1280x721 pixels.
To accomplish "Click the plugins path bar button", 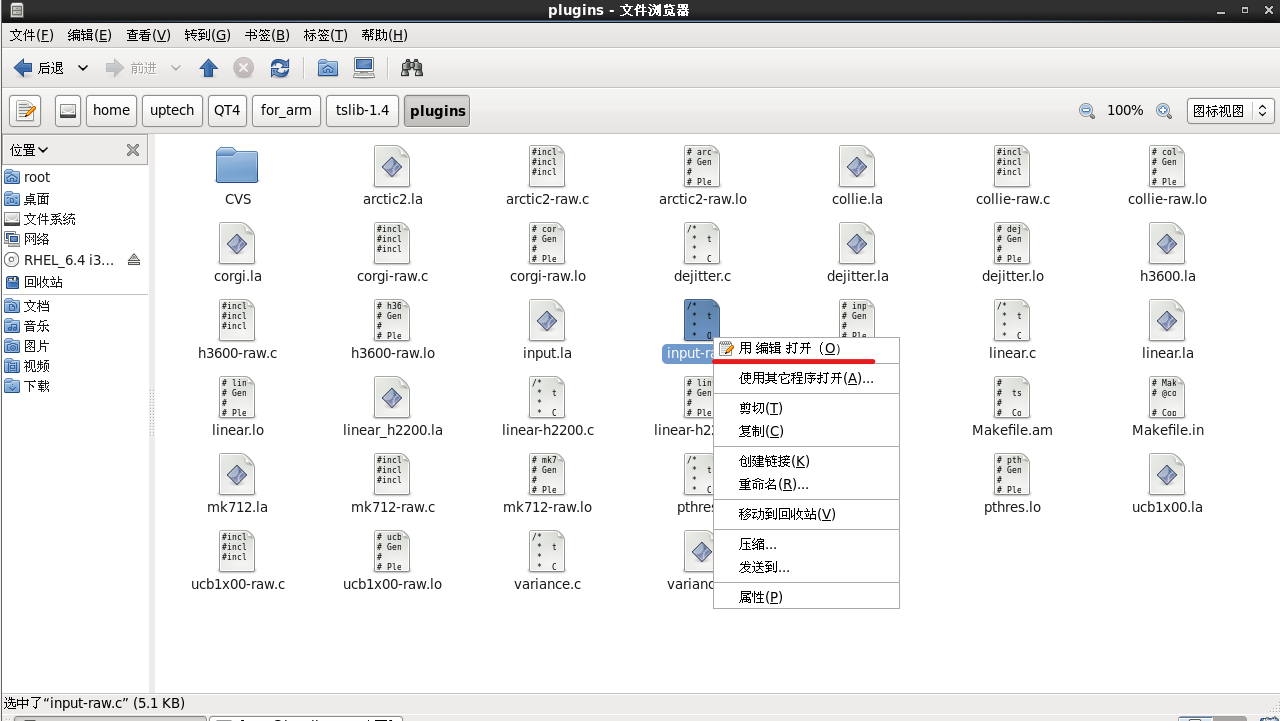I will 437,111.
